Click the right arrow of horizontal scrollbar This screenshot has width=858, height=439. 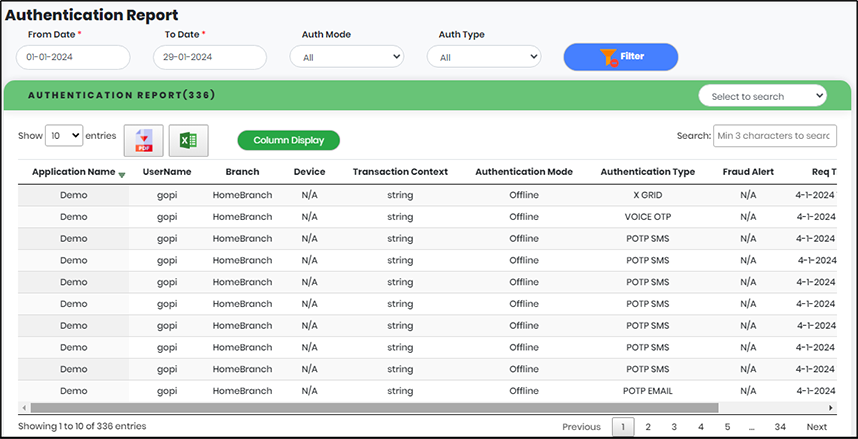click(830, 408)
